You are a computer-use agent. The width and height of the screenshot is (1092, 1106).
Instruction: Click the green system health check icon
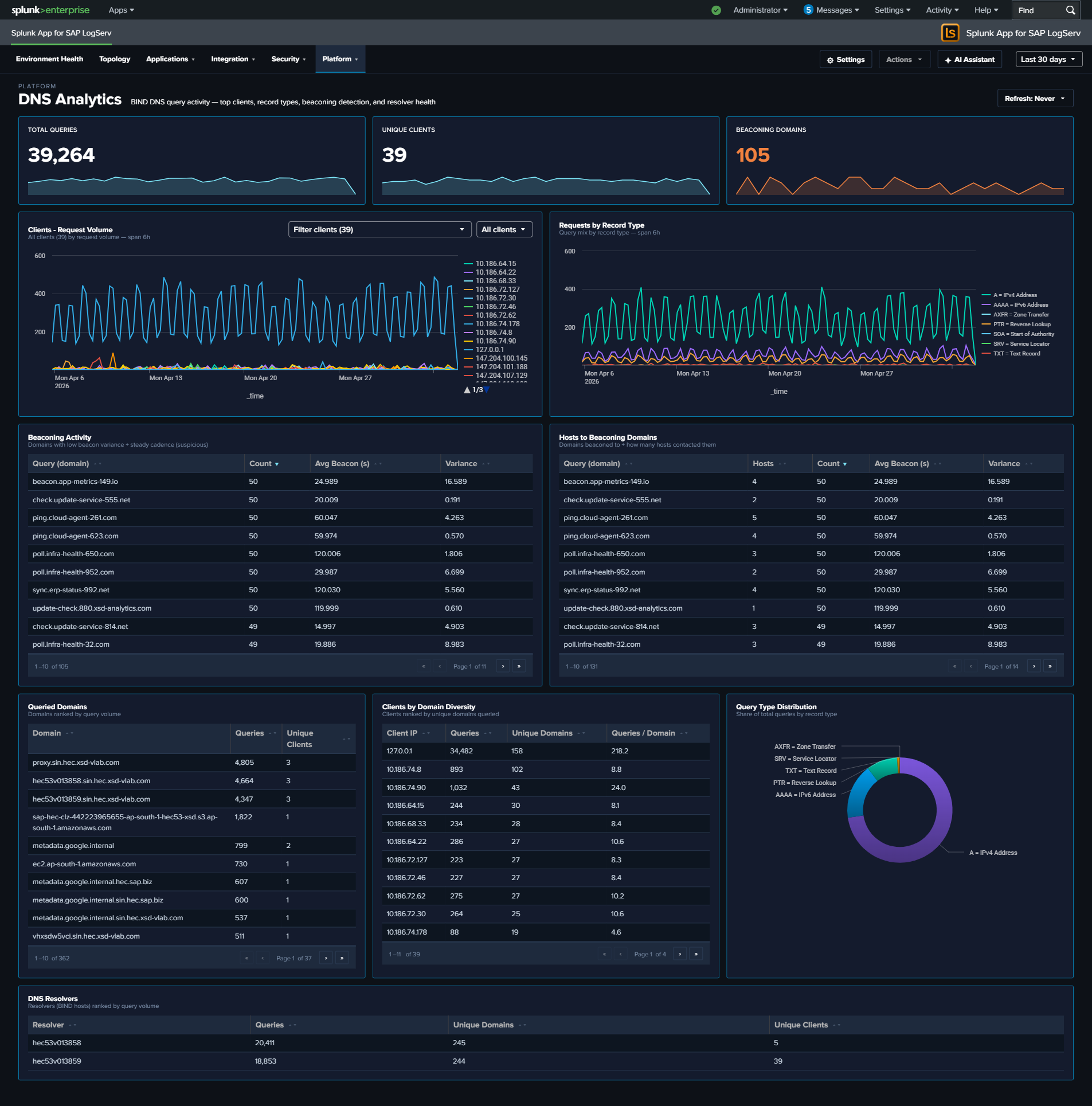[716, 10]
